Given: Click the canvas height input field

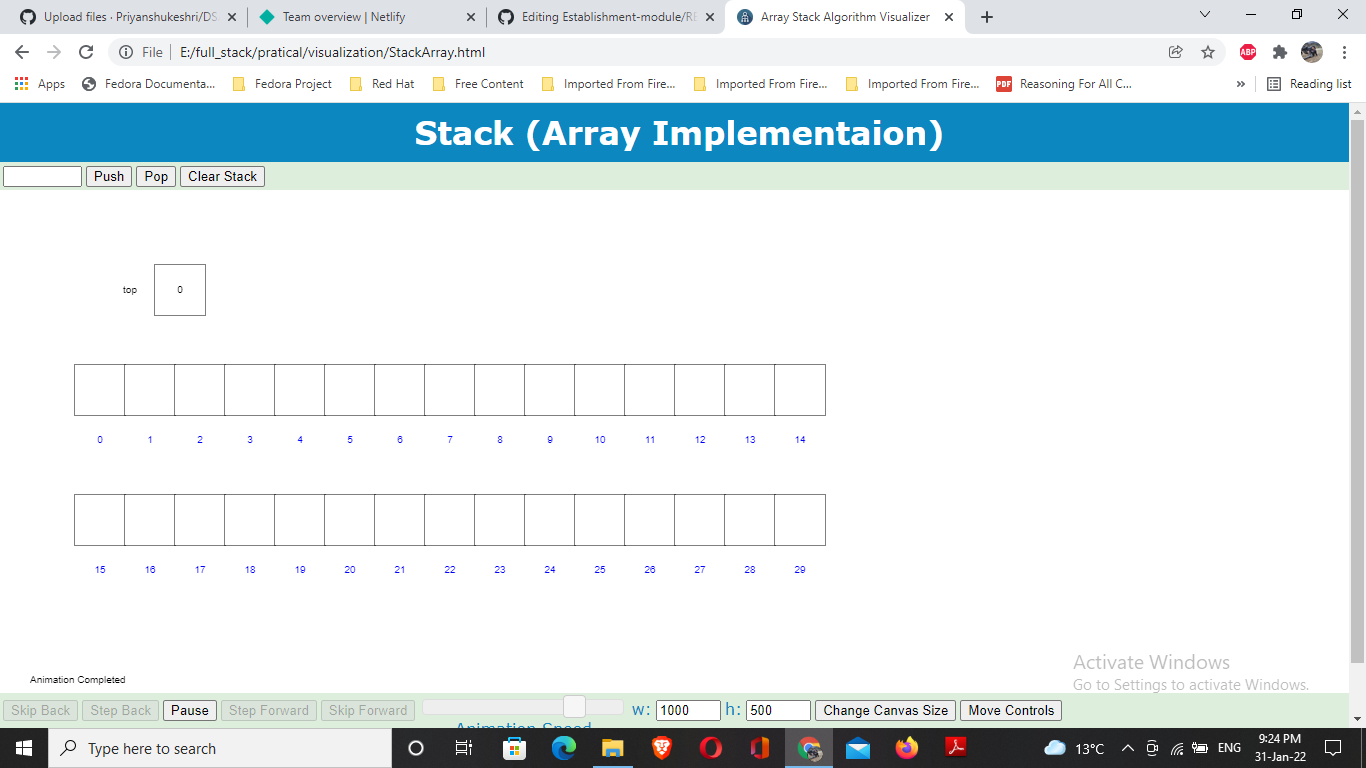Looking at the screenshot, I should [x=778, y=710].
